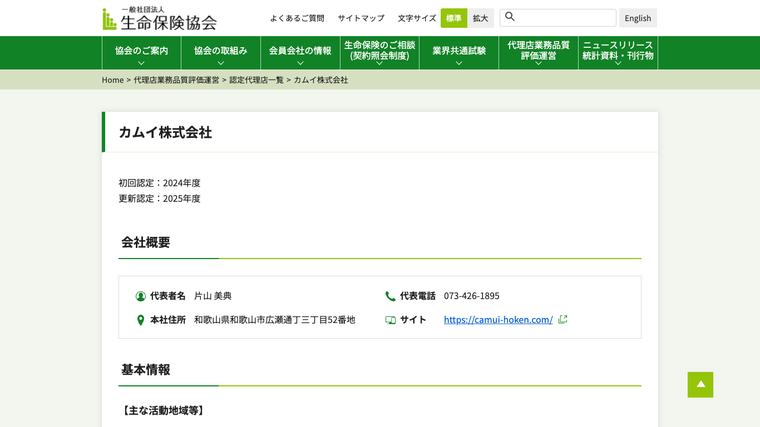Expand the 協会の取組み menu
760x427 pixels.
221,53
